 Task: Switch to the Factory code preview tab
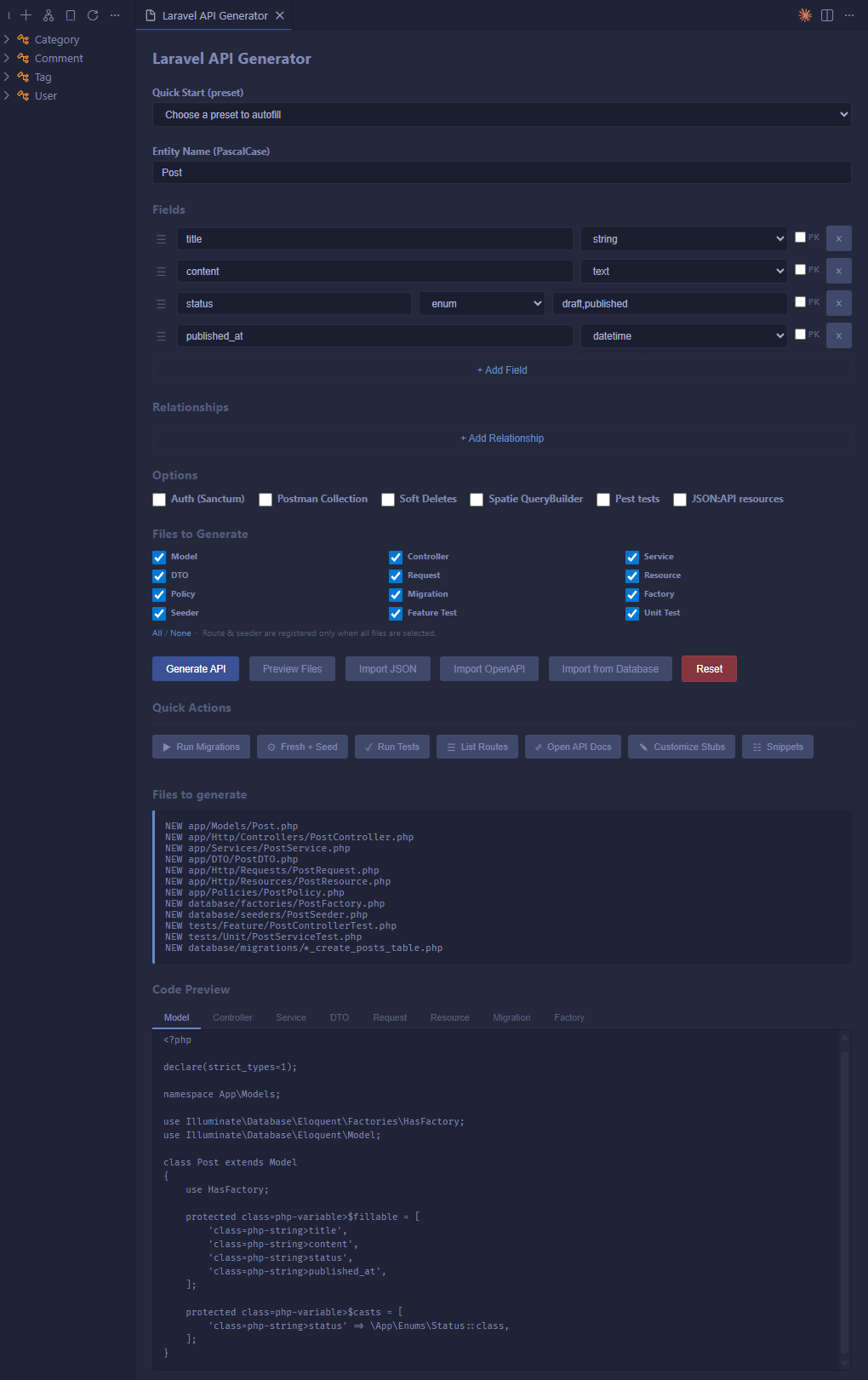coord(569,1017)
